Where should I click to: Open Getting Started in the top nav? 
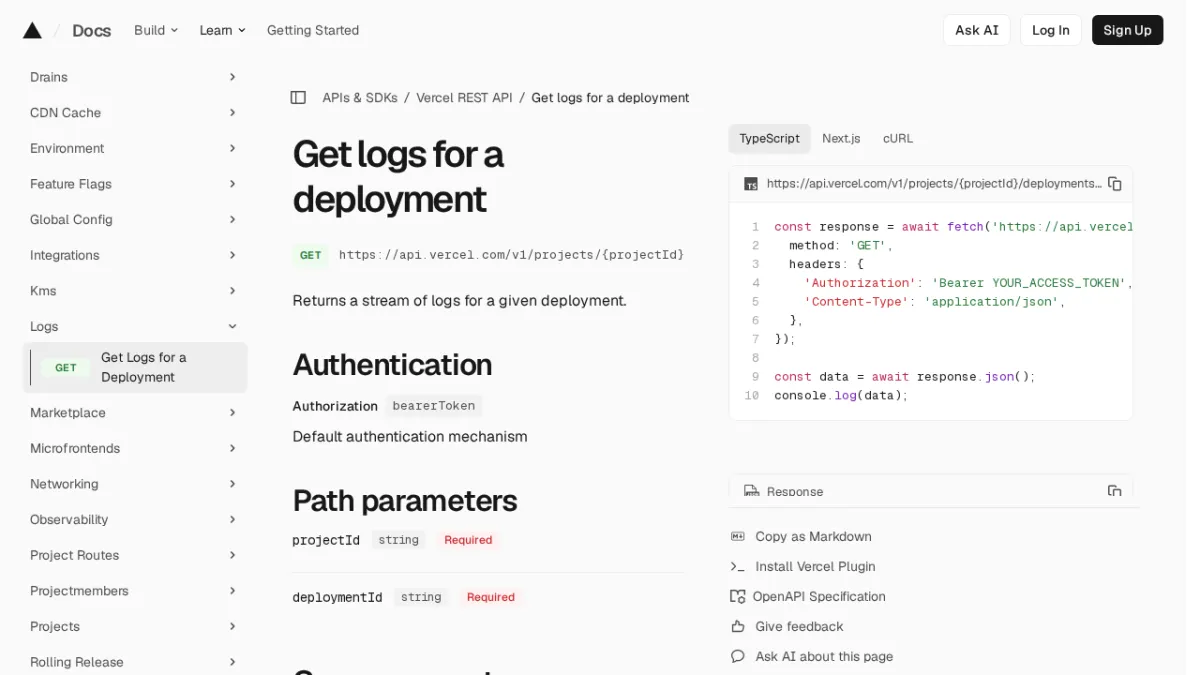coord(313,30)
